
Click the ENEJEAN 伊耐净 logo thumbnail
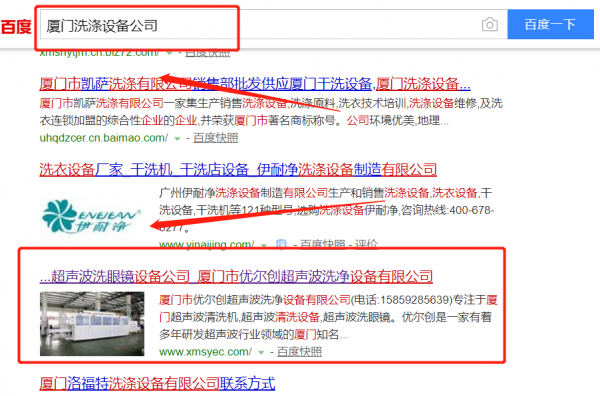pos(92,217)
